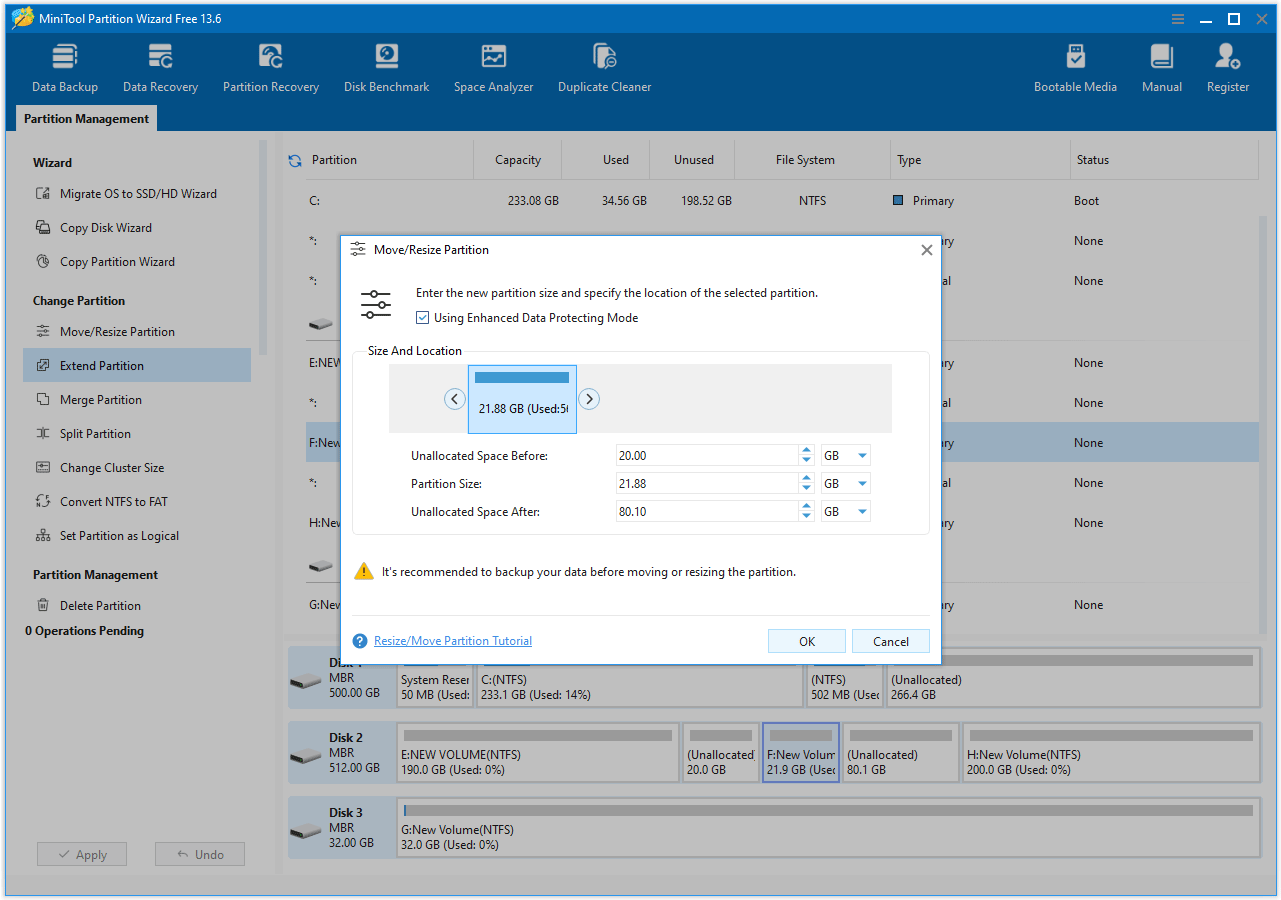This screenshot has width=1281, height=900.
Task: Click stepper for Unallocated Space After
Action: pos(807,512)
